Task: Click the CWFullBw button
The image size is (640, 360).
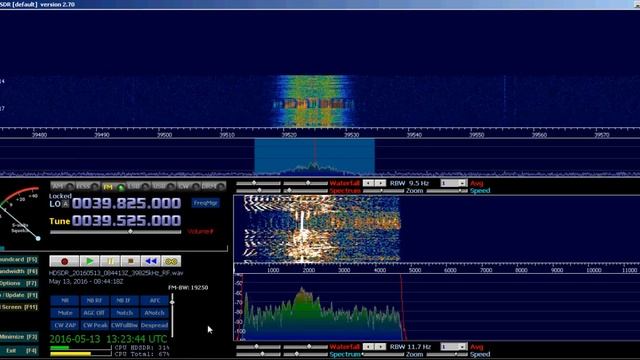Action: pos(124,325)
